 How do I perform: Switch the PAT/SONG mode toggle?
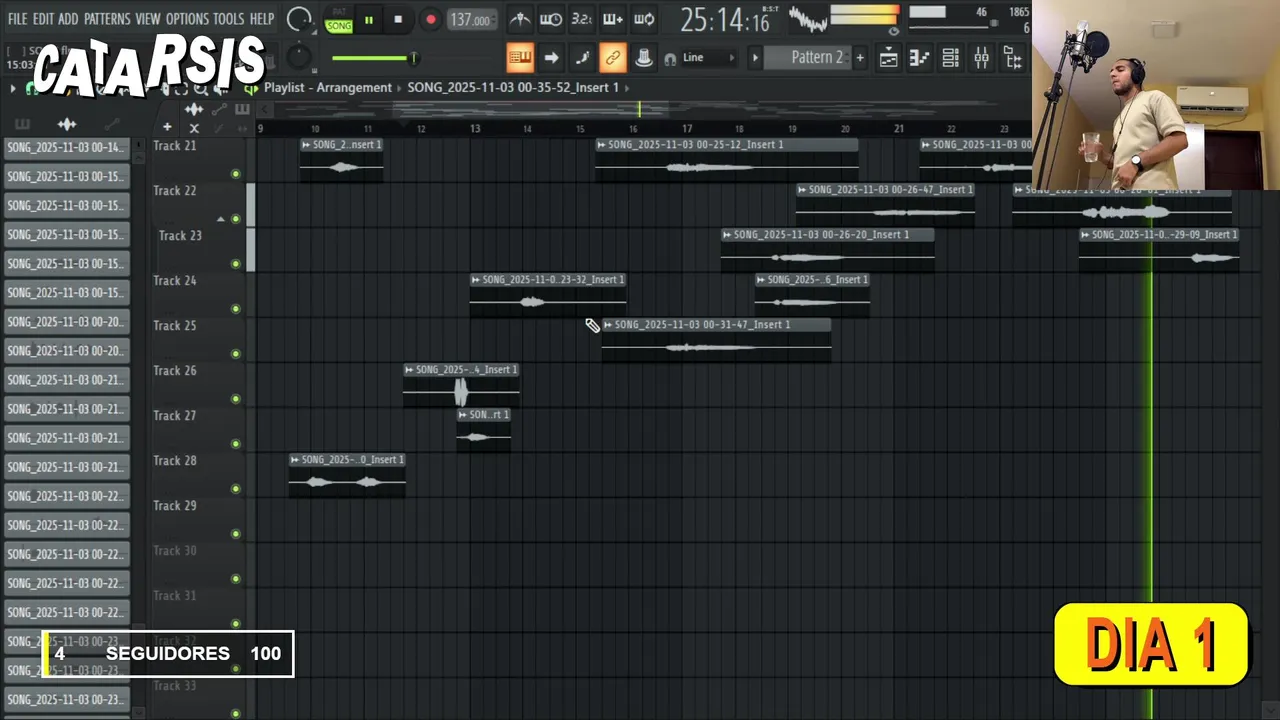point(339,20)
